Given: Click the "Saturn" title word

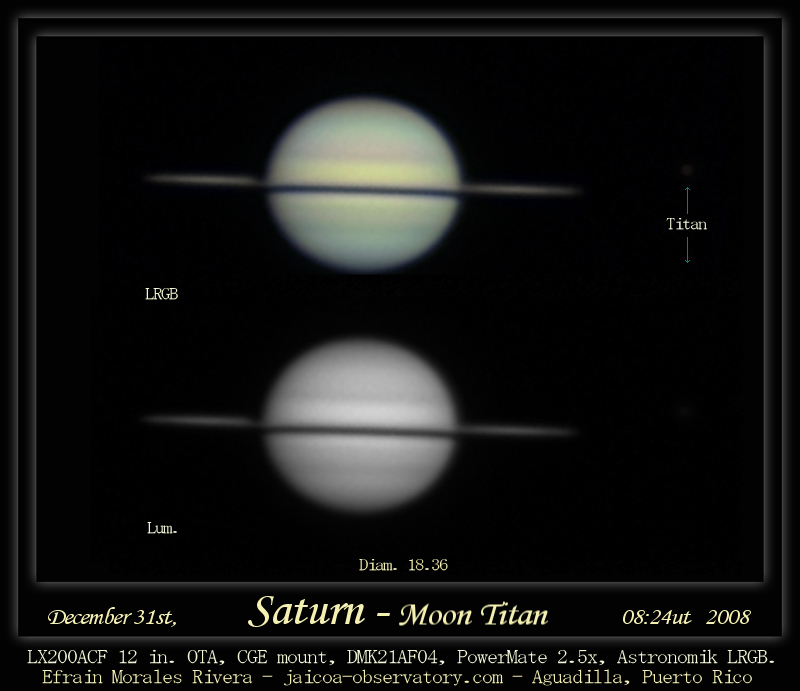Looking at the screenshot, I should 307,611.
